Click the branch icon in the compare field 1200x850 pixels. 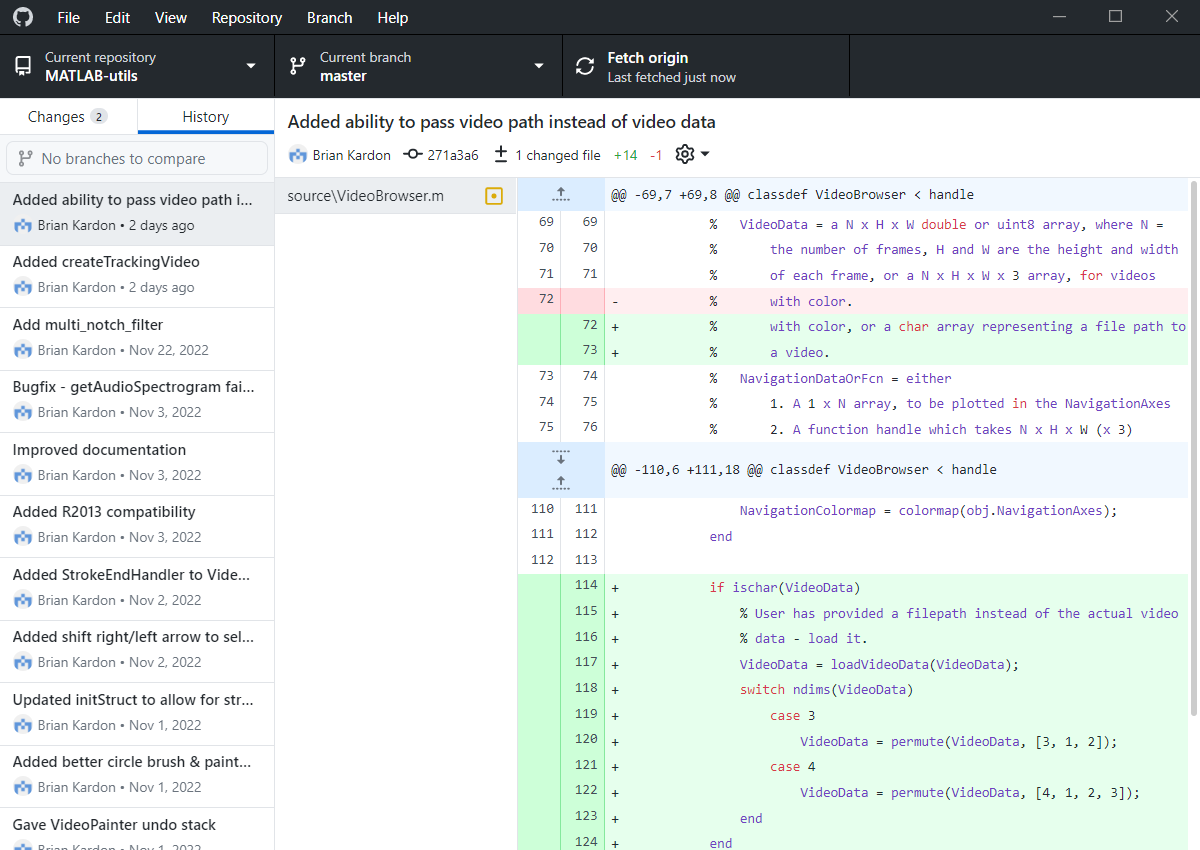(25, 158)
